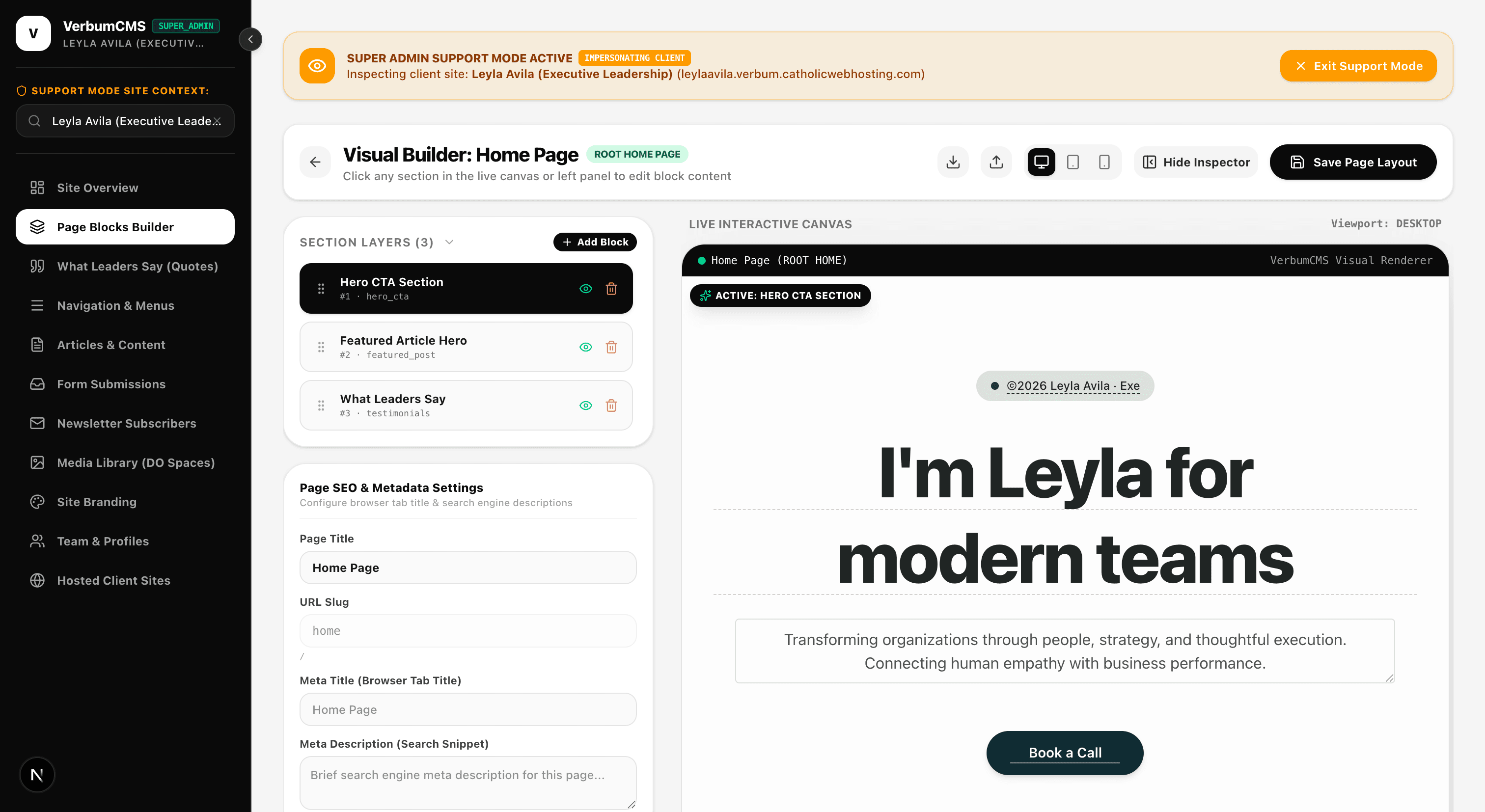Click the Meta Title input field

[468, 709]
